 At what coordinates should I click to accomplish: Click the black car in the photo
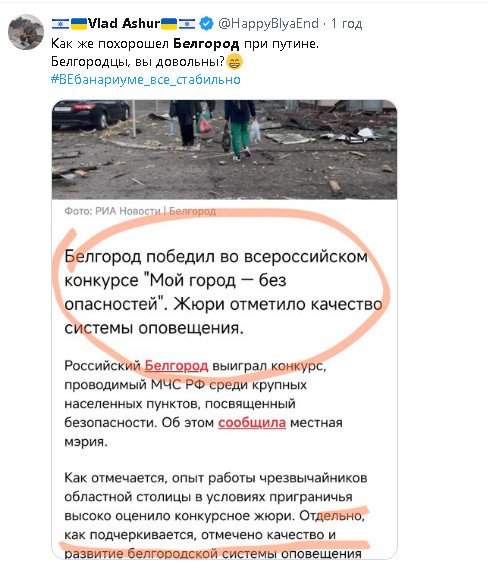91,114
